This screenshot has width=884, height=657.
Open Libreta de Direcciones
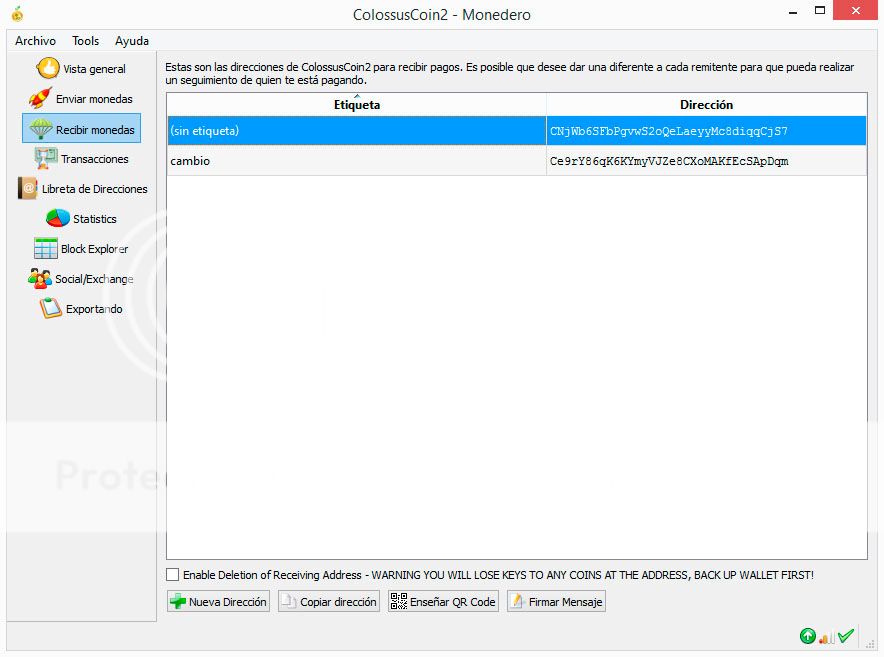coord(82,189)
